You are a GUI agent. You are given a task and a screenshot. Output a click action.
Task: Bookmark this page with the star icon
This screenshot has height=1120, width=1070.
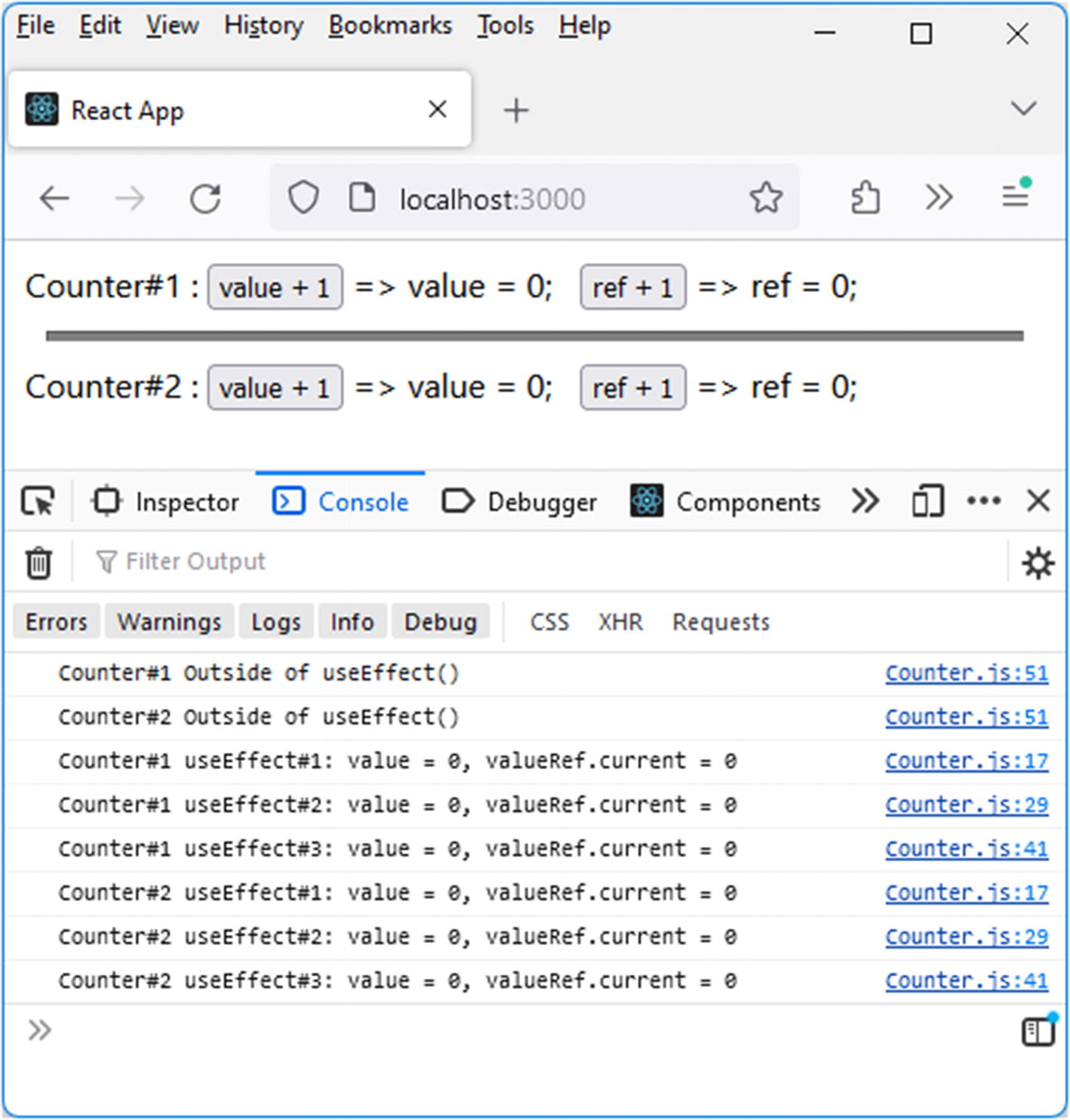click(x=766, y=198)
